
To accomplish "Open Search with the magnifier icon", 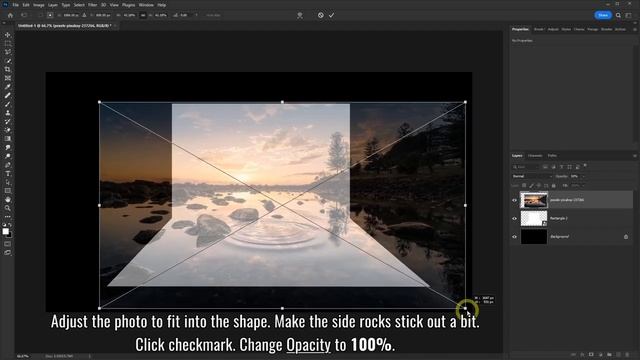I will 618,15.
